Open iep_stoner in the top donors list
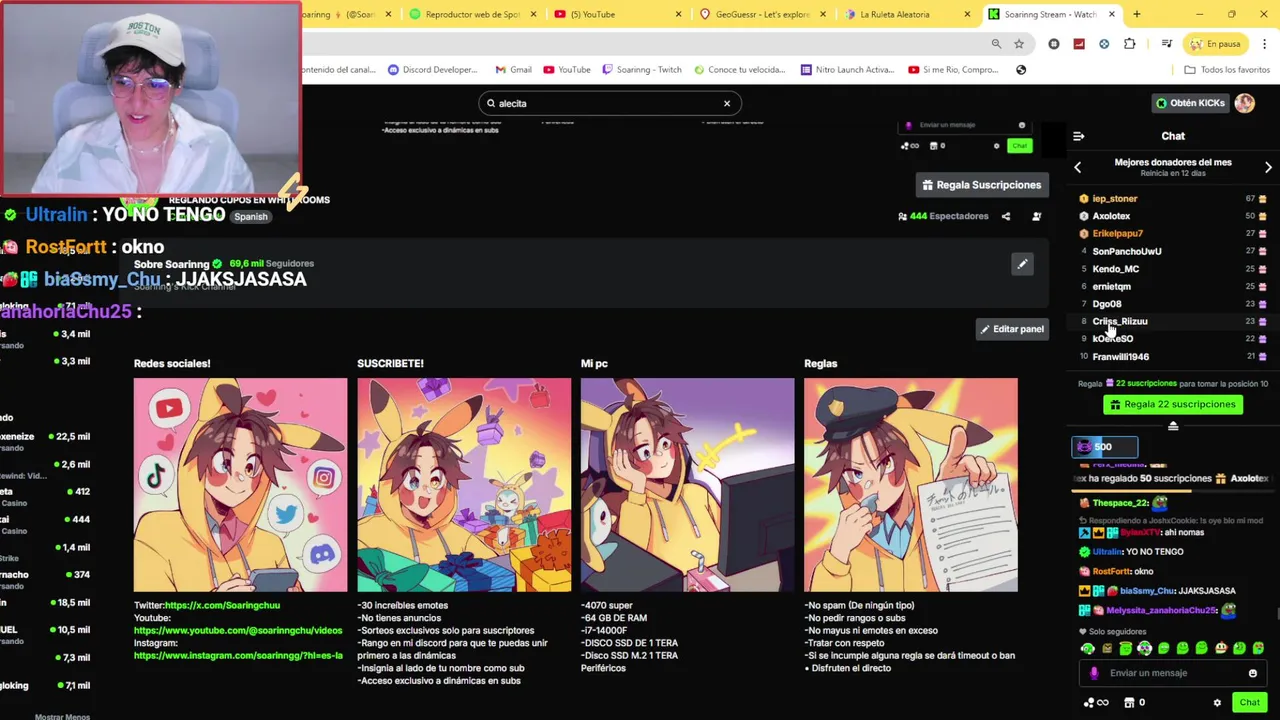Image resolution: width=1280 pixels, height=720 pixels. (x=1114, y=199)
